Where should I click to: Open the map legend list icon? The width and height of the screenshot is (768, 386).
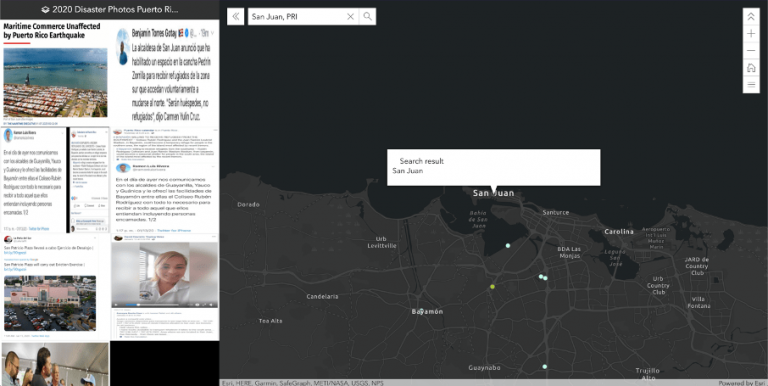(751, 85)
